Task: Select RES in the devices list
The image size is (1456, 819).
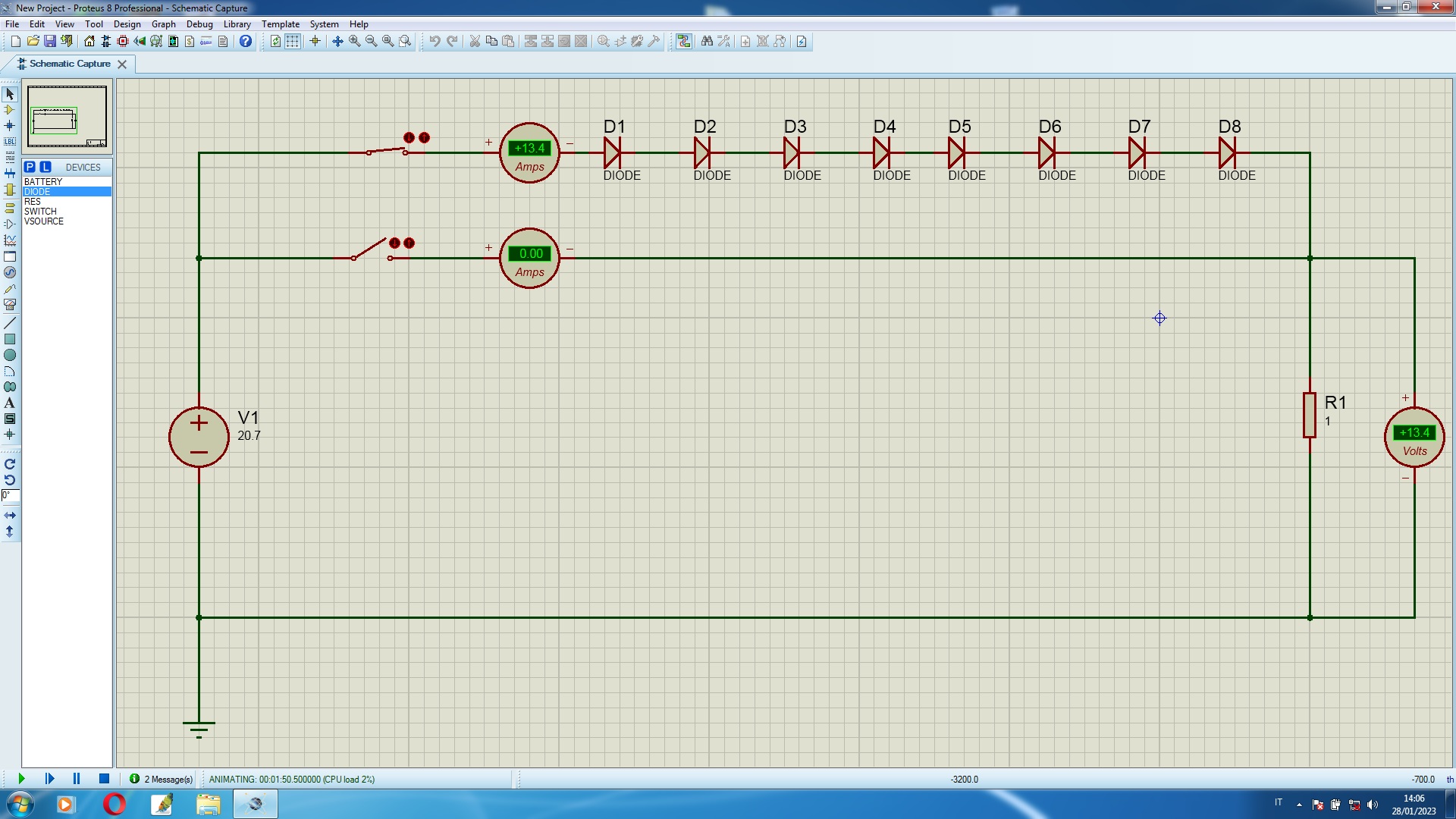Action: [33, 202]
